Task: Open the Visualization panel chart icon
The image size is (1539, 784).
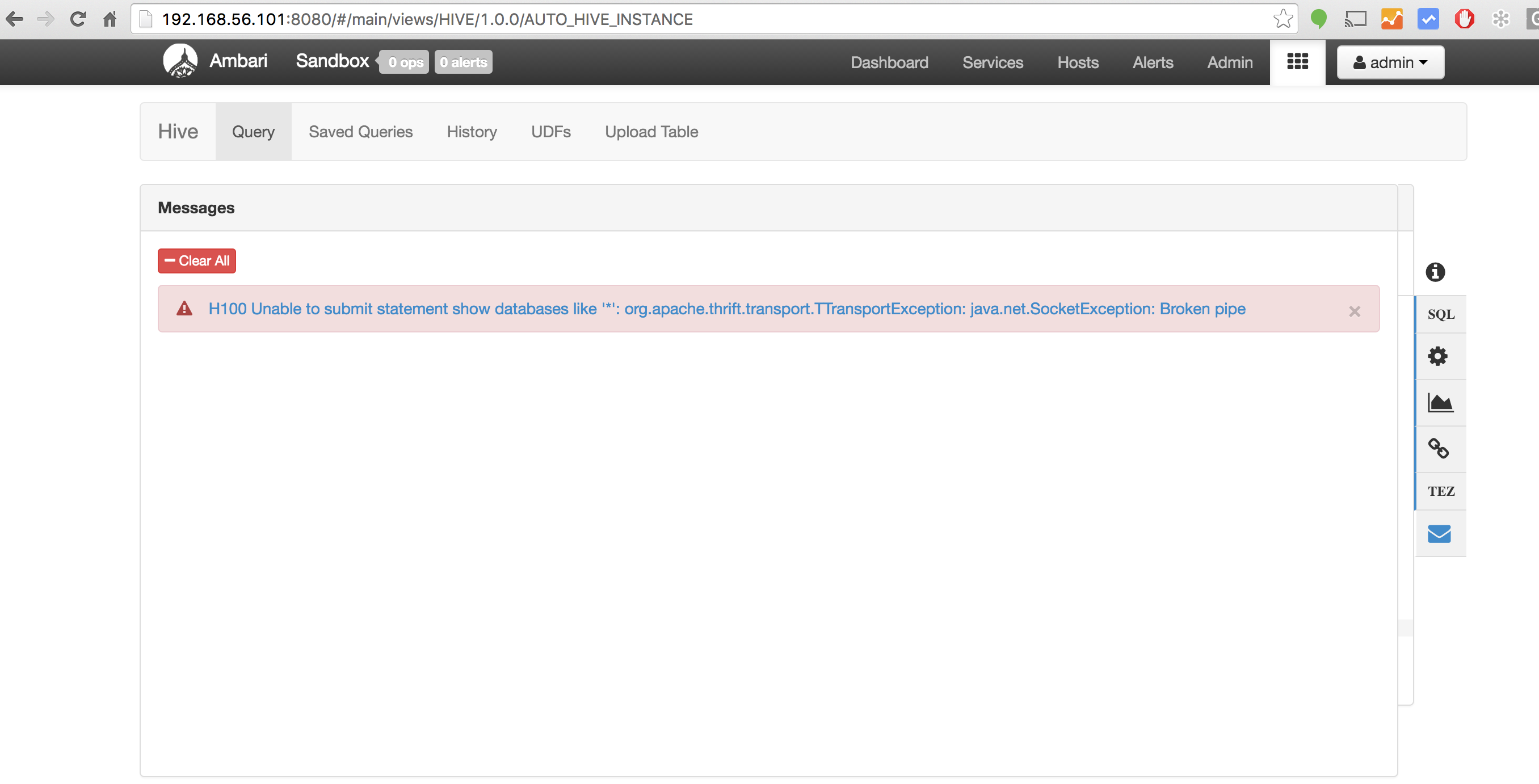Action: tap(1440, 402)
